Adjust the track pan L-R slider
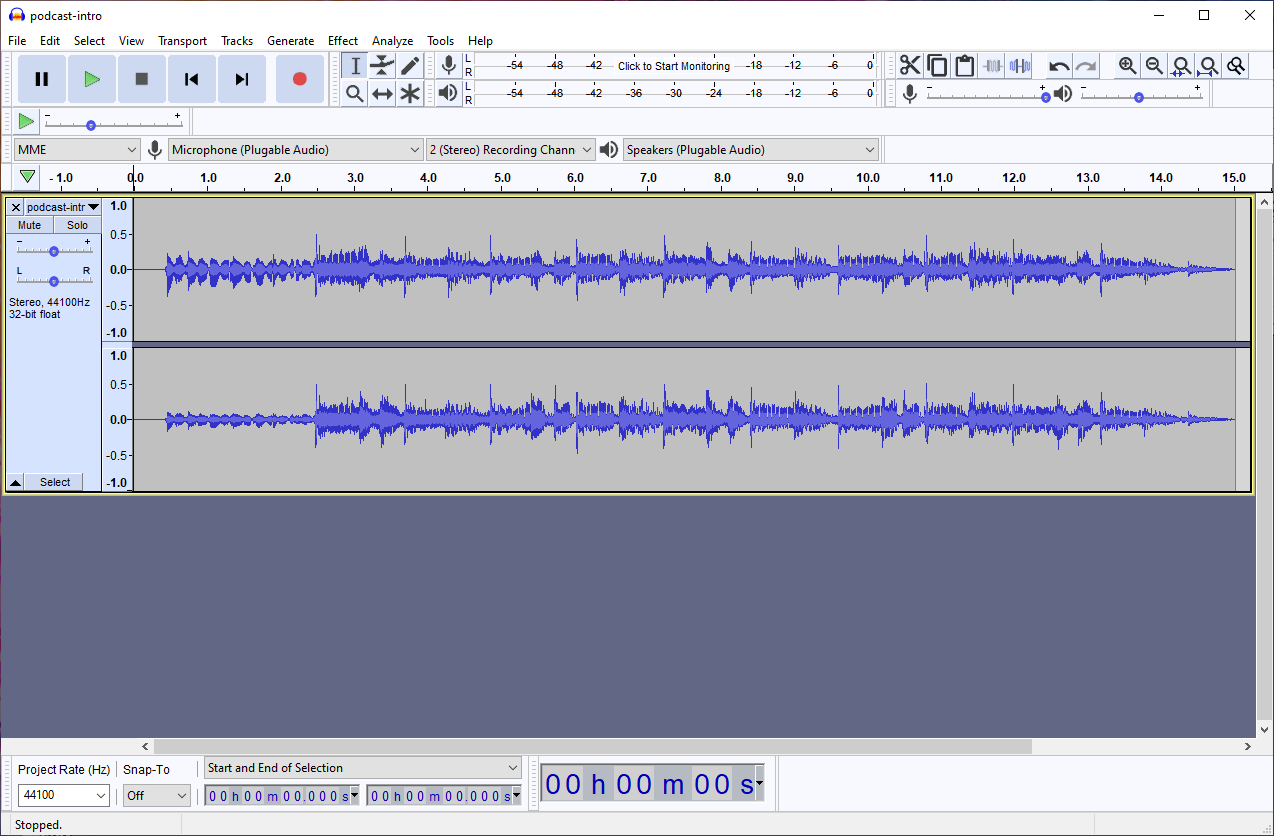 [54, 281]
